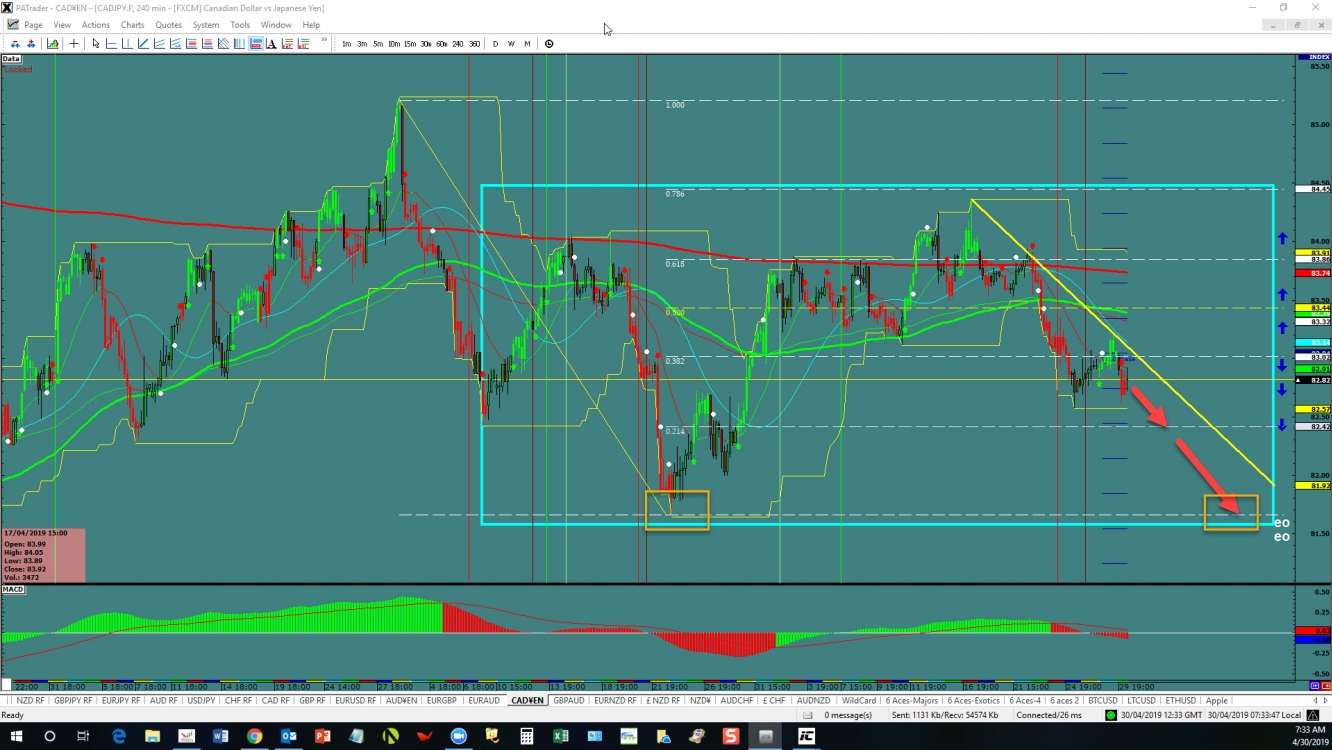Click the system clock showing 7:33 AM
The image size is (1332, 750).
point(1309,730)
